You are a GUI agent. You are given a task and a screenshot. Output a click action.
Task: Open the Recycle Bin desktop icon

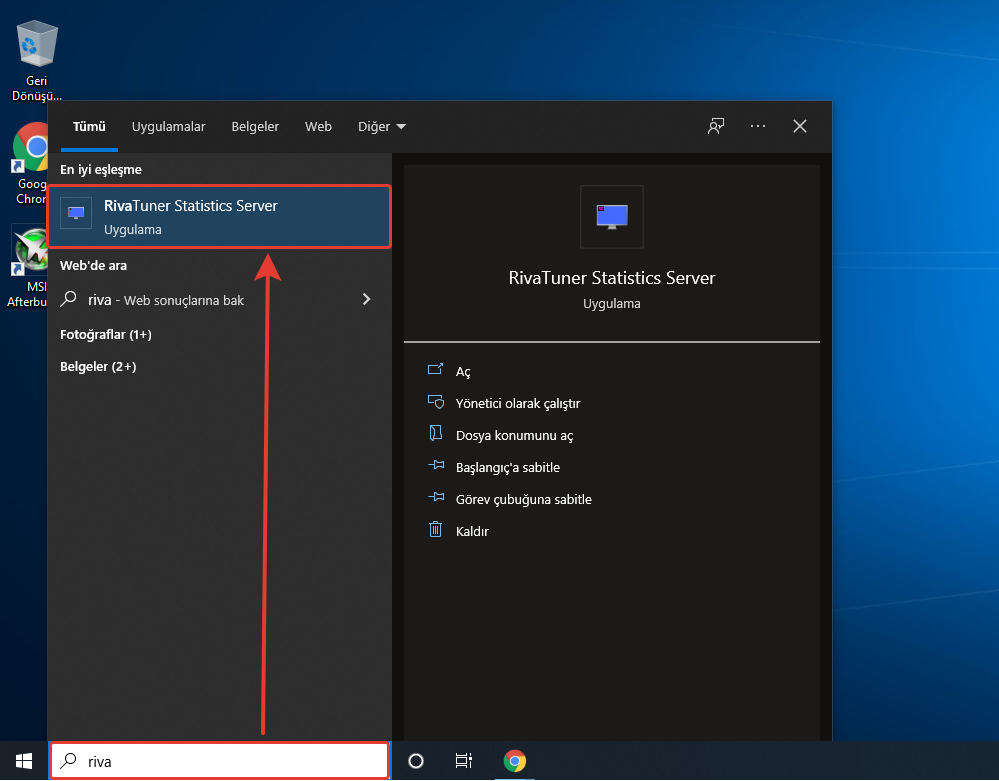(37, 47)
